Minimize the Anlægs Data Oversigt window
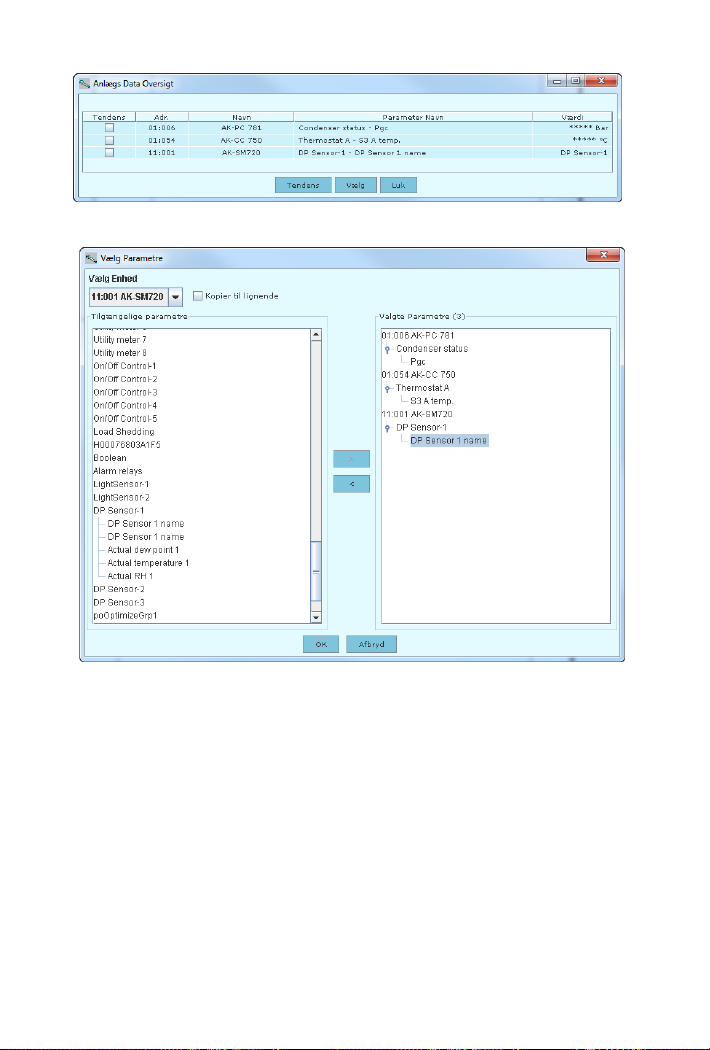This screenshot has height=1050, width=710. pyautogui.click(x=557, y=81)
